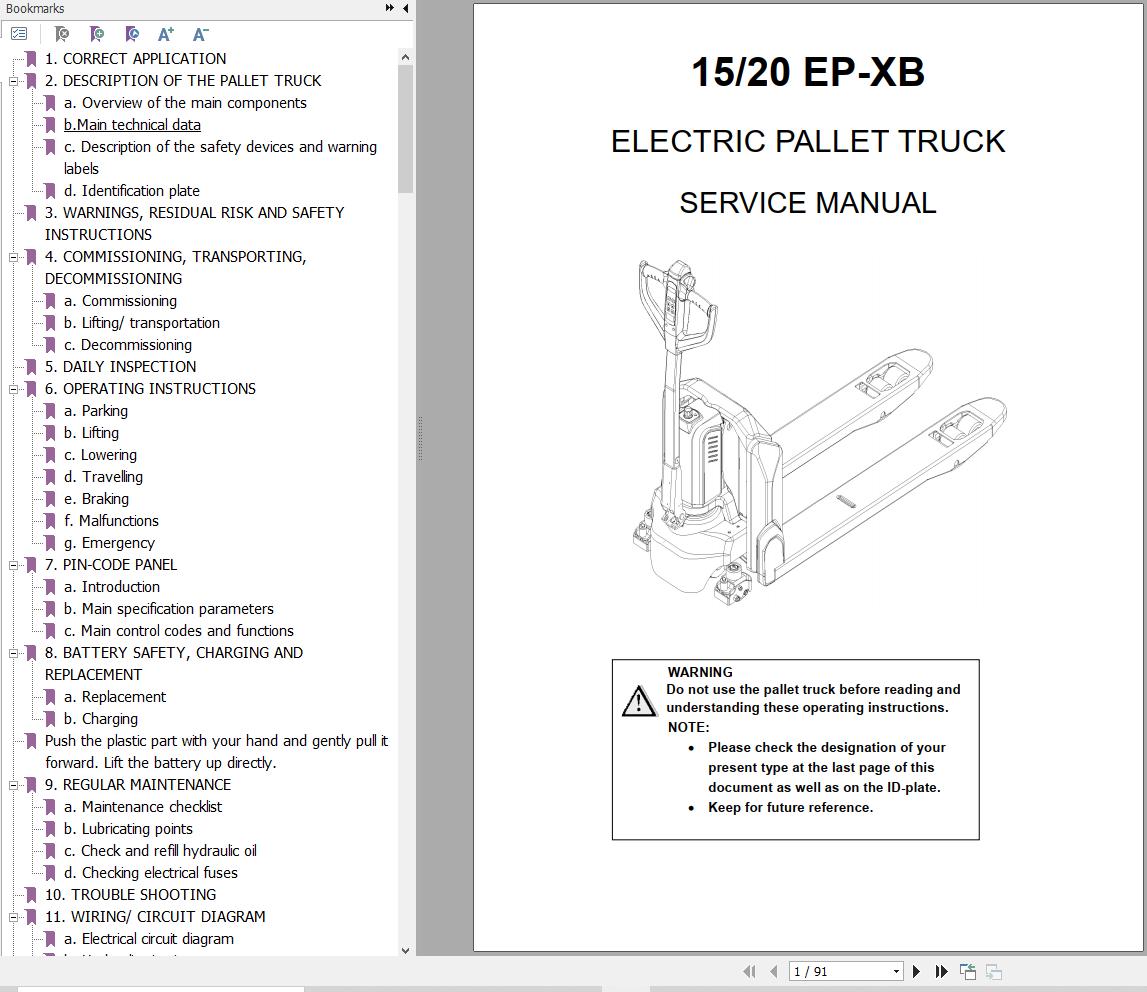Select the b.Main technical data bookmark
The image size is (1147, 992).
[132, 124]
